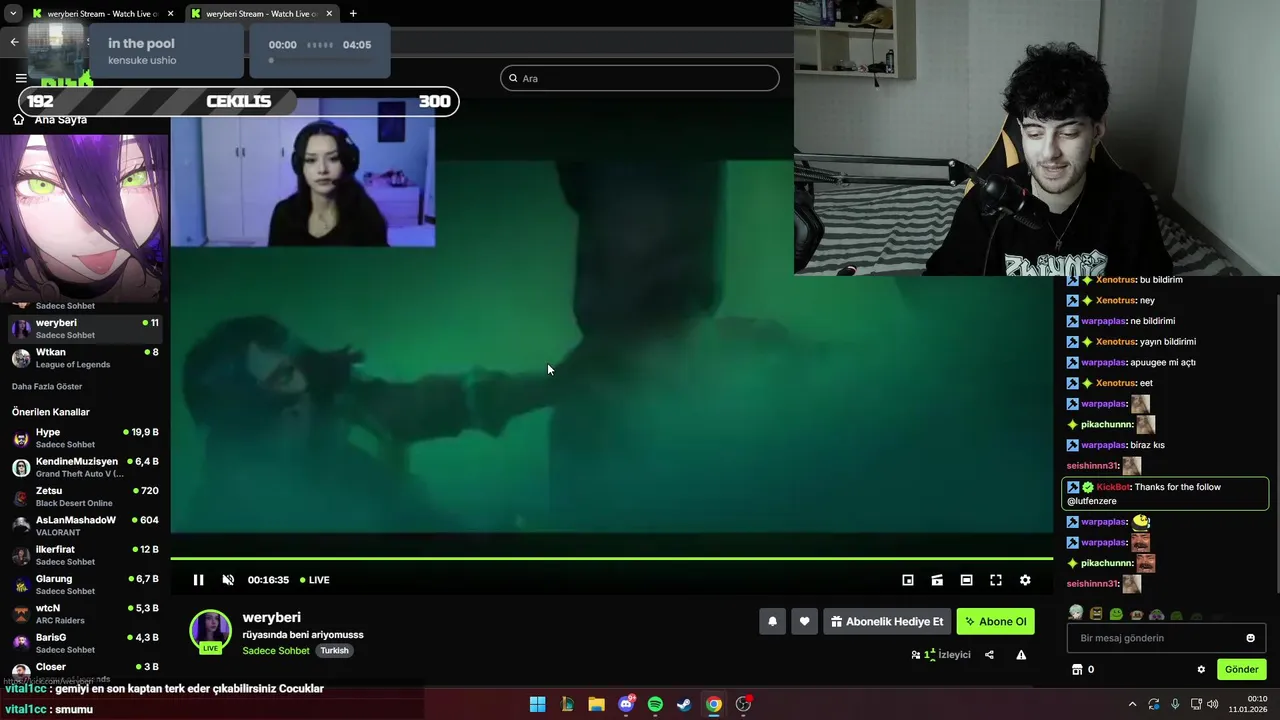
Task: Go to Ana Sayfa home link
Action: (x=50, y=119)
